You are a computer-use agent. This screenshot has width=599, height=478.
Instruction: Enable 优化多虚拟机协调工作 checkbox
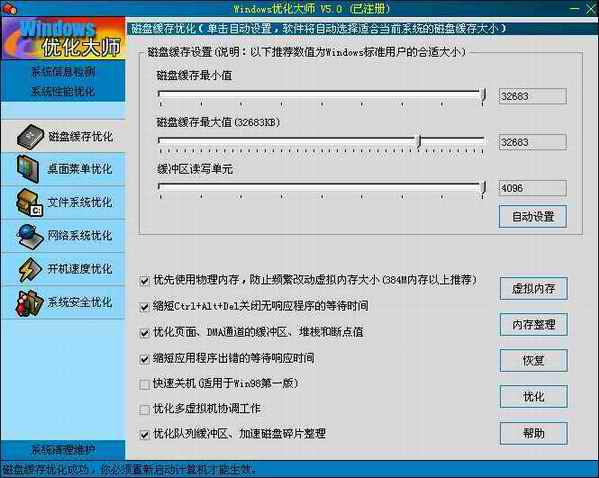tap(144, 410)
